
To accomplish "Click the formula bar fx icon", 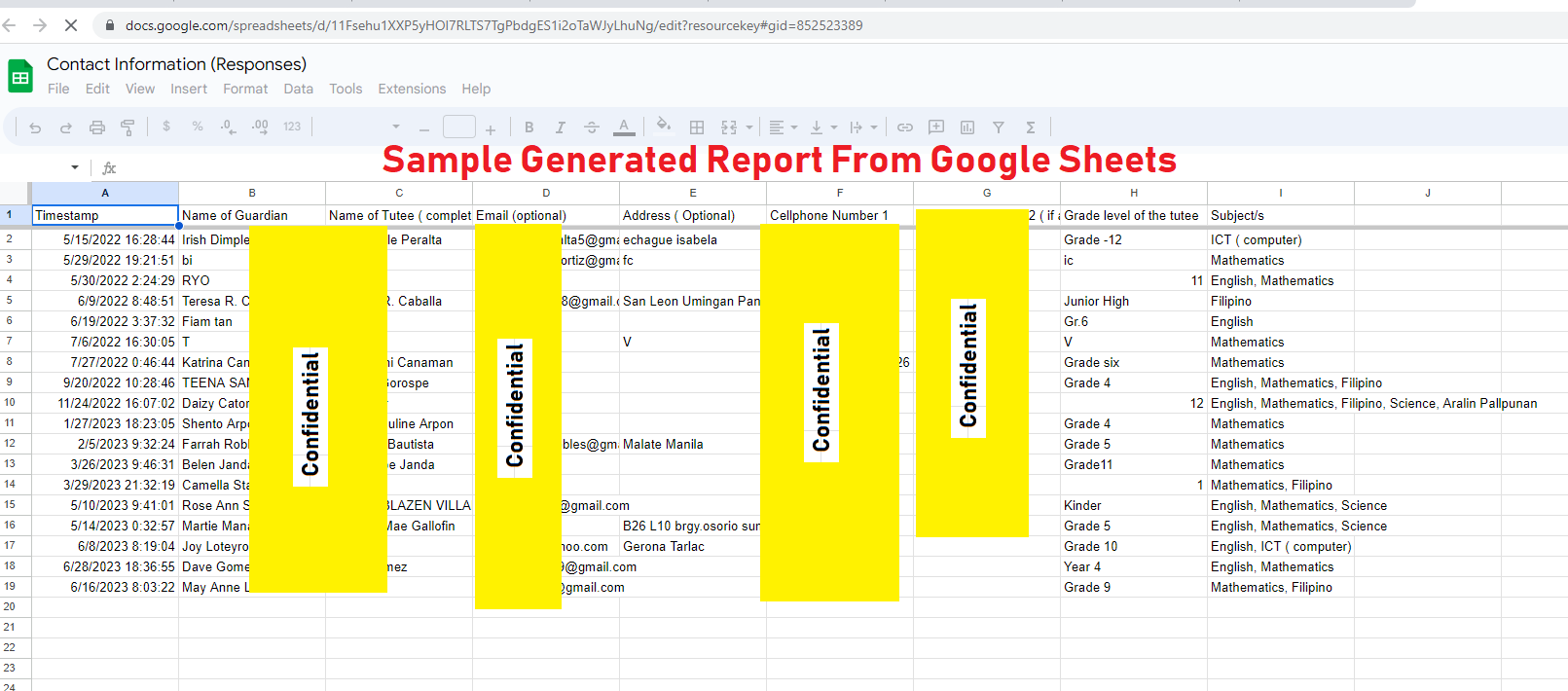I will click(109, 168).
